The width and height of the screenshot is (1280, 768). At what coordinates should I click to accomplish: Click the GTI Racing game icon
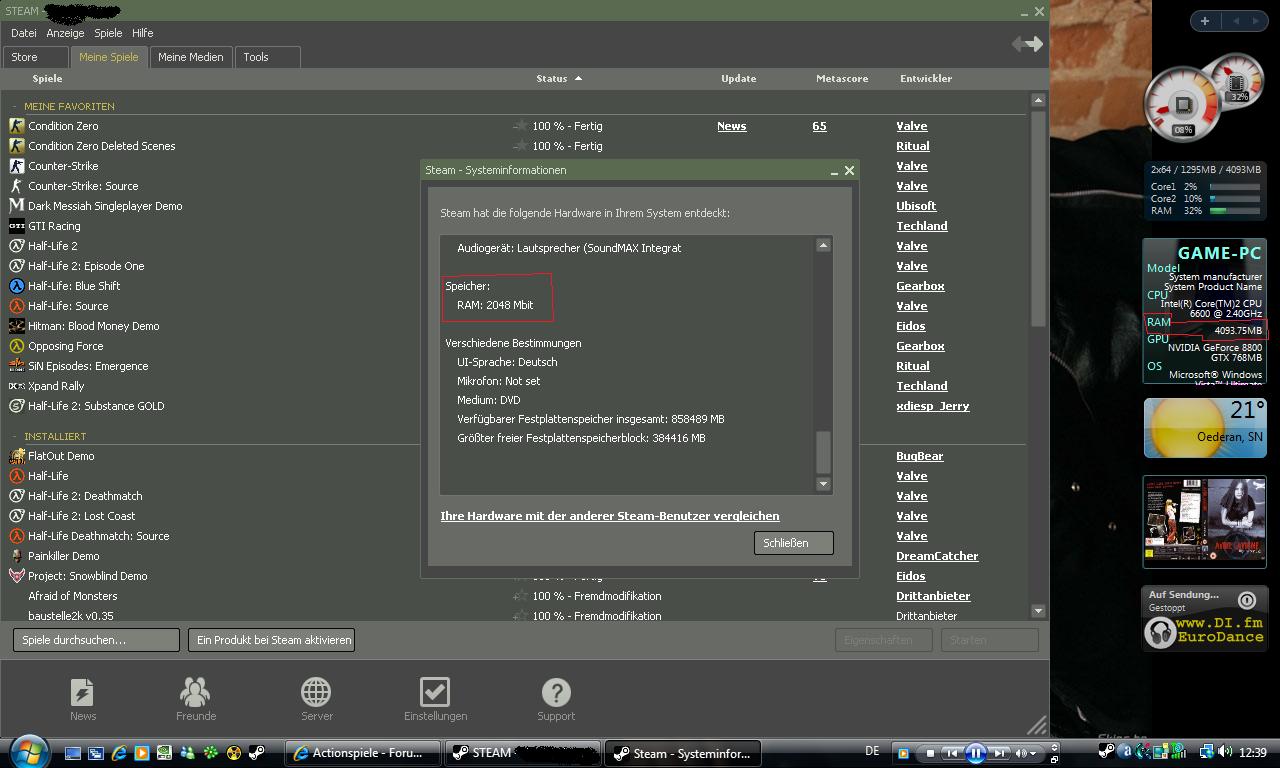16,226
